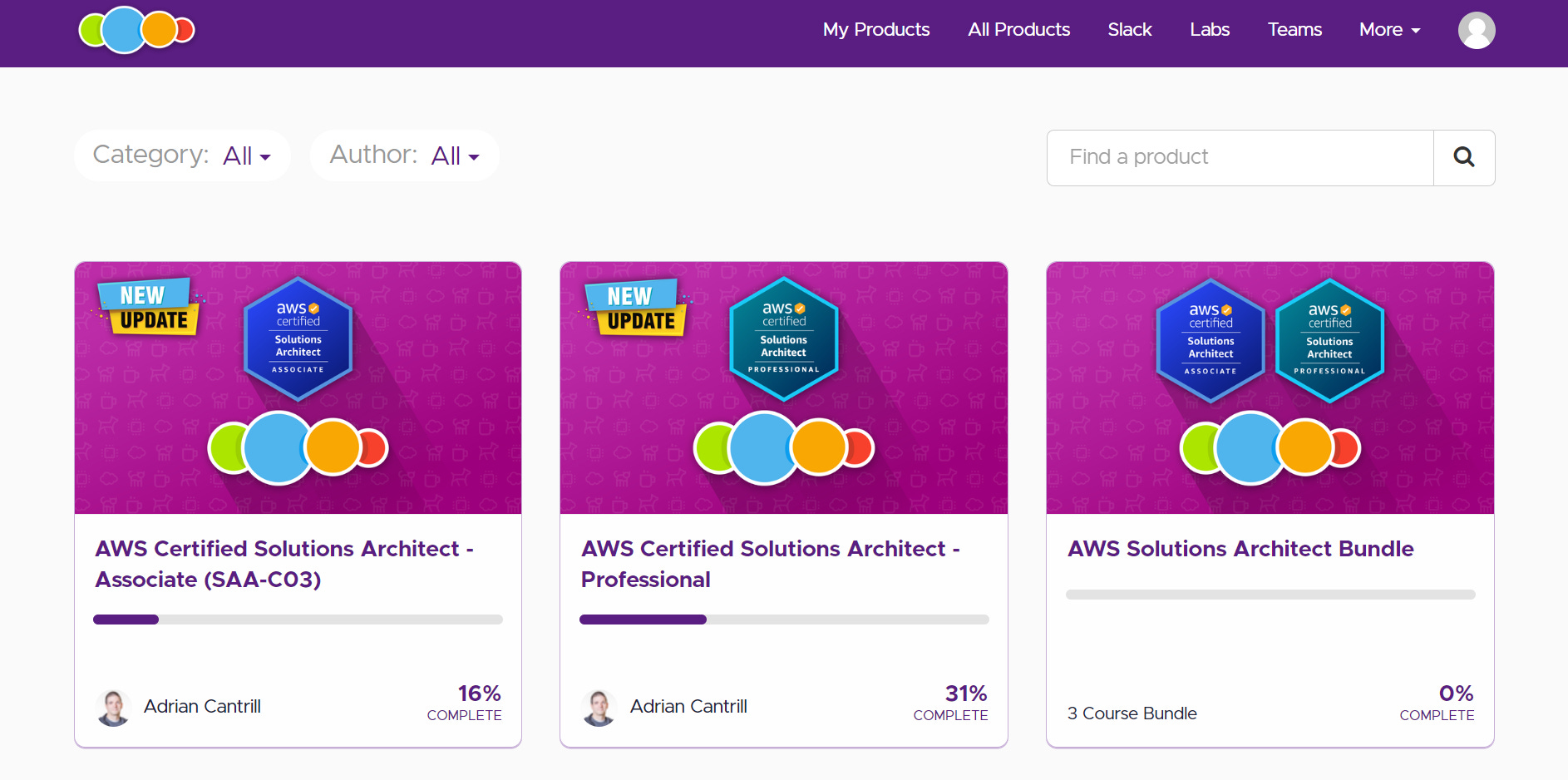1568x780 pixels.
Task: Open AWS Certified Solutions Architect Associate (SAA-C03) title
Action: (284, 564)
